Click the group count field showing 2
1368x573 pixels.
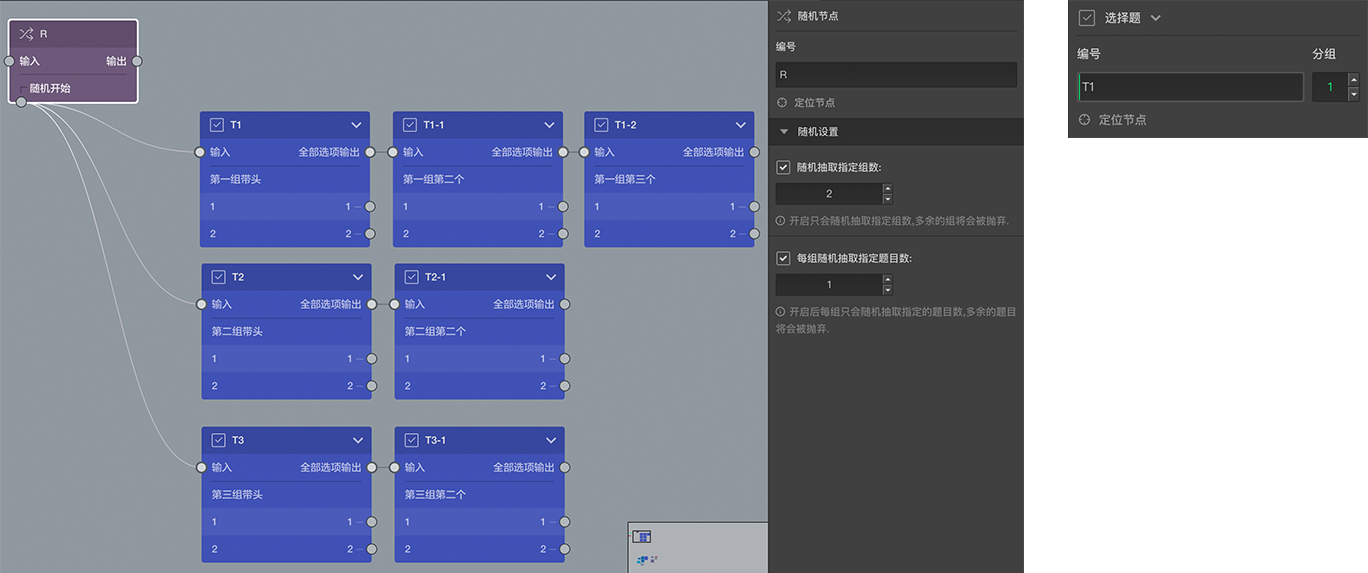tap(829, 194)
